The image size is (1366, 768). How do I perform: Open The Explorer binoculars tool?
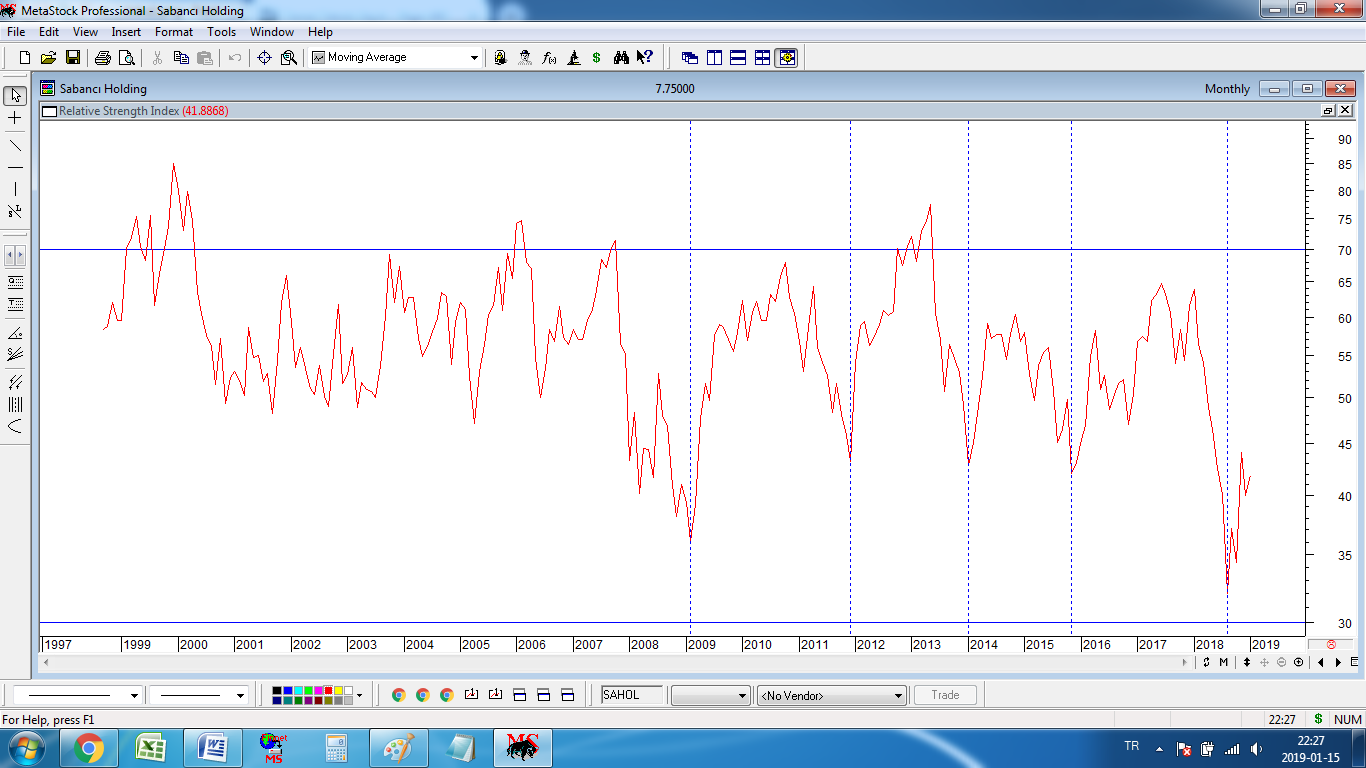[621, 58]
